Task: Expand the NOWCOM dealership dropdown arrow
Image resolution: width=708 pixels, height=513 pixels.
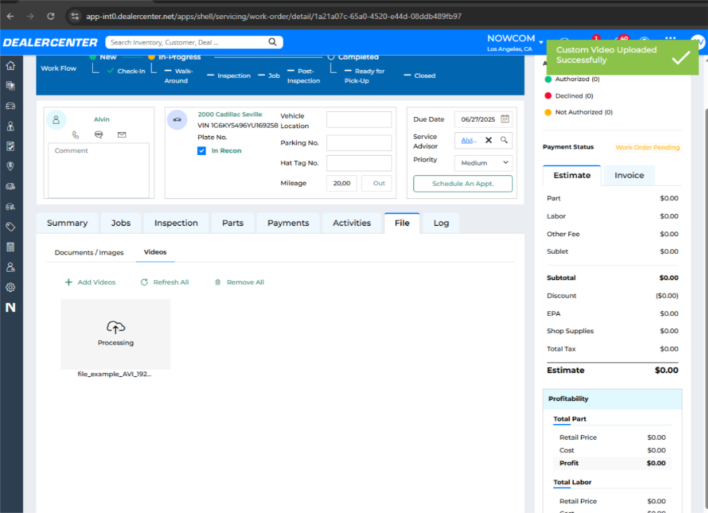Action: (x=541, y=42)
